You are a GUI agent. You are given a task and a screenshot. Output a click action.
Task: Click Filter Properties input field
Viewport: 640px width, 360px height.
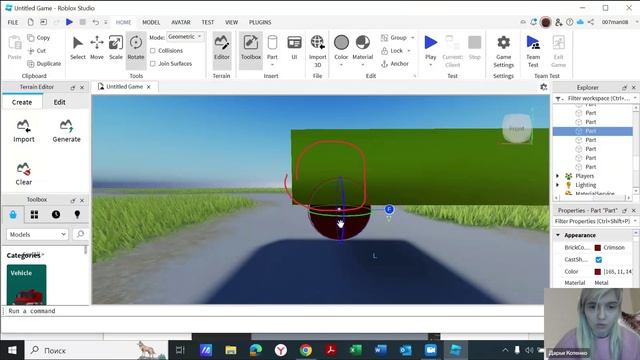click(594, 221)
